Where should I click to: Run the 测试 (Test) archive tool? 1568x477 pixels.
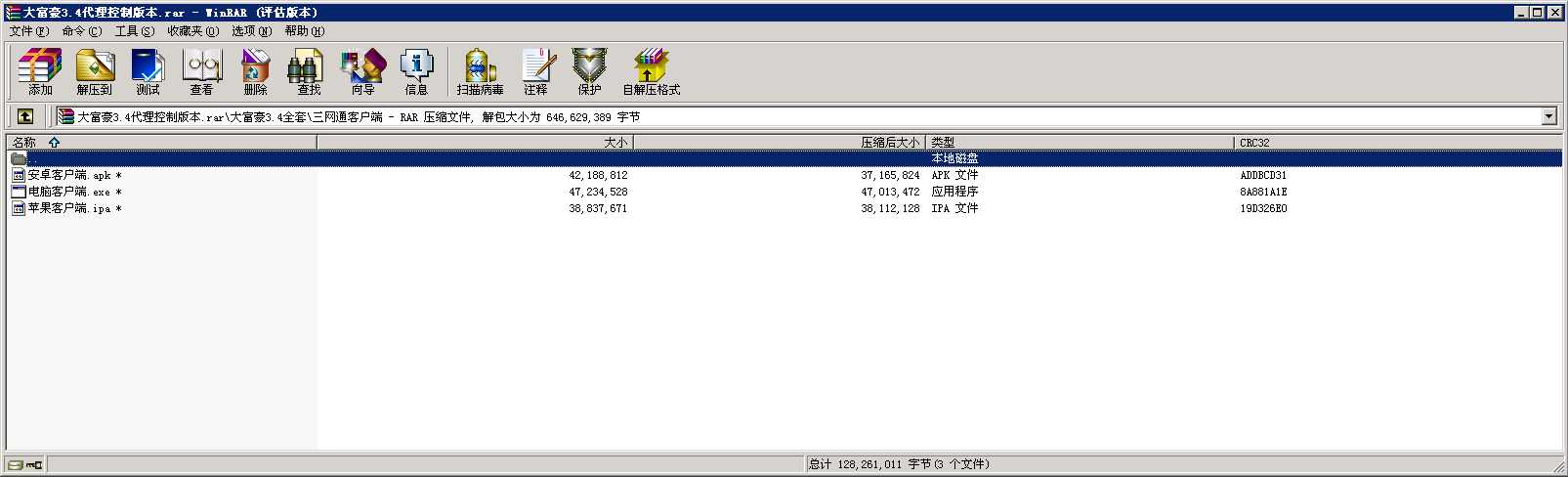click(148, 72)
